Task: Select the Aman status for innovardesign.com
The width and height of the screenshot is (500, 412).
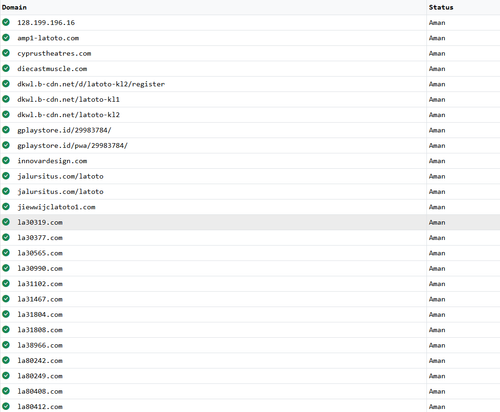Action: tap(437, 161)
